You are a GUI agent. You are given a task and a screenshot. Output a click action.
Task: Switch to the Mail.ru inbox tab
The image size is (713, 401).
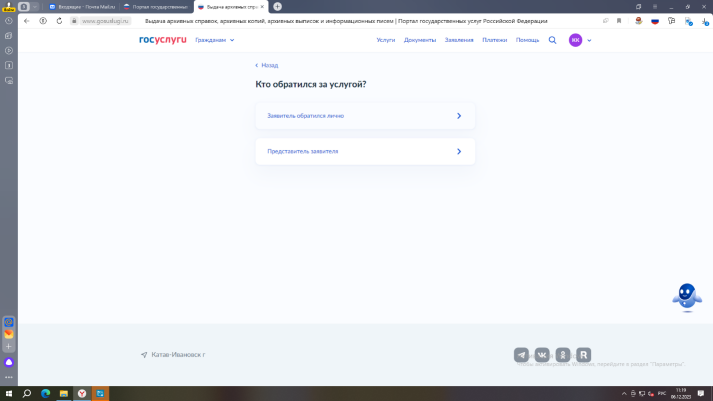pyautogui.click(x=81, y=6)
